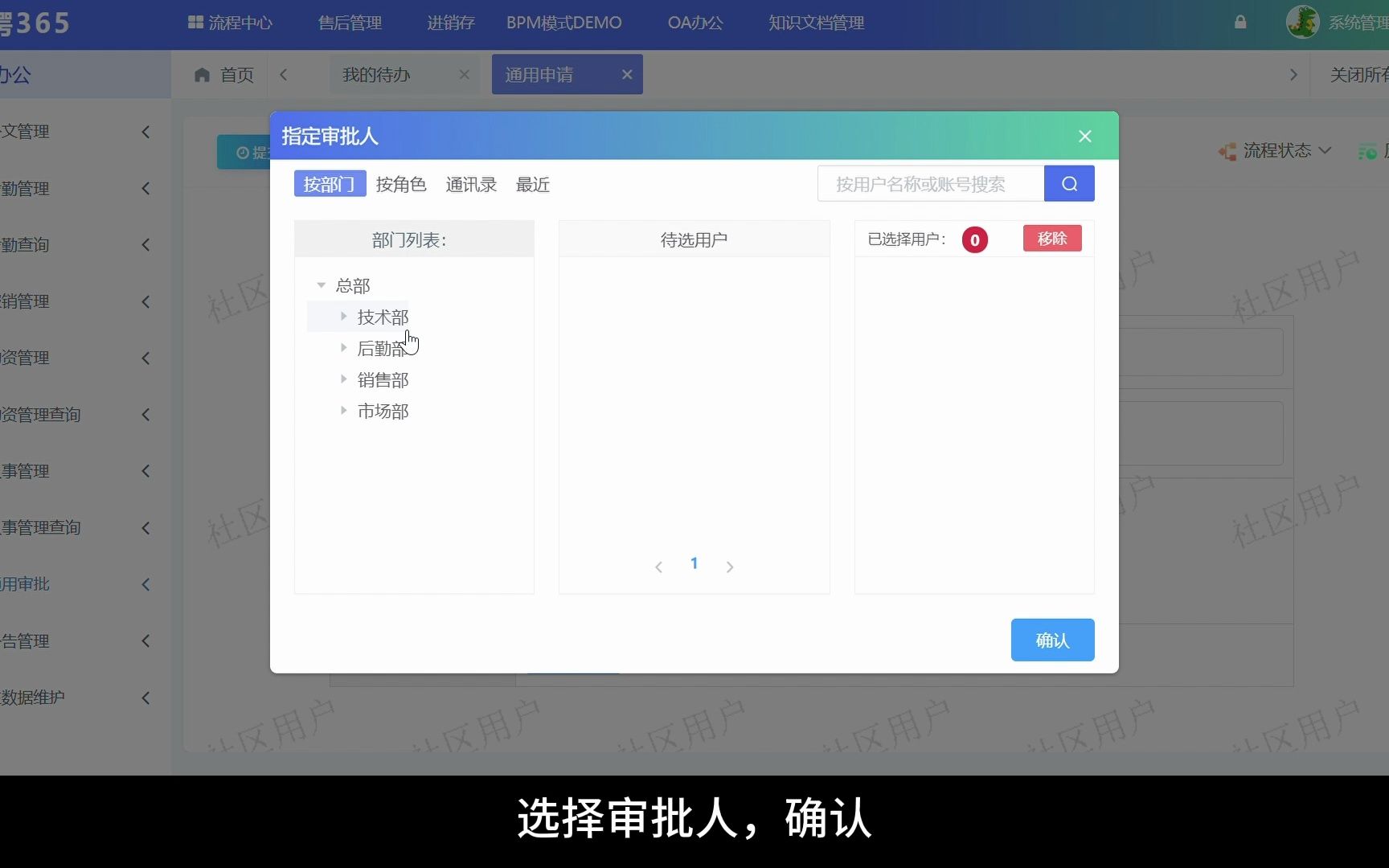The image size is (1389, 868).
Task: Switch to the 我的待办 tab
Action: tap(375, 74)
